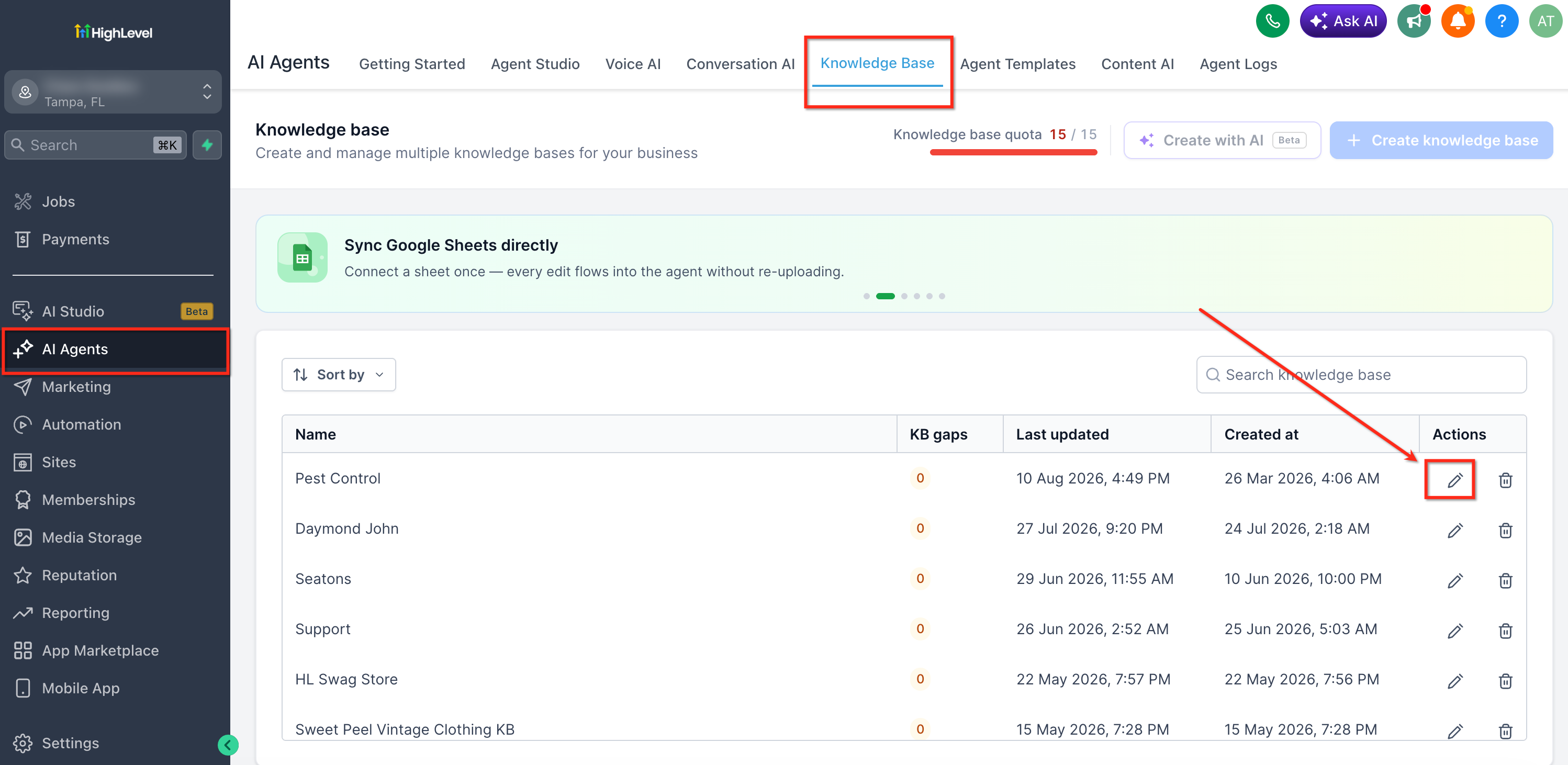This screenshot has width=1568, height=765.
Task: Select the first banner carousel dot
Action: (866, 296)
